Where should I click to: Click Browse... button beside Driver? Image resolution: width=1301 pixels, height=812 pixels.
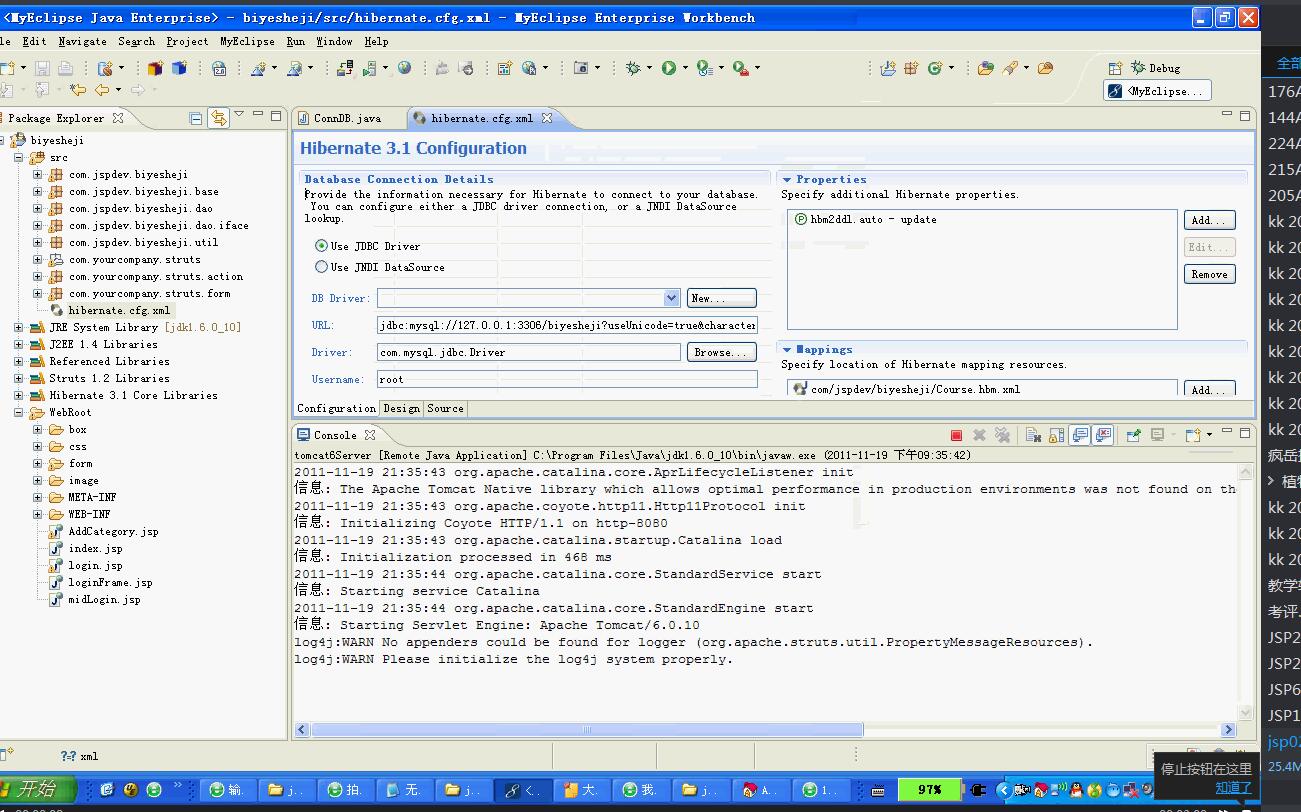(721, 352)
